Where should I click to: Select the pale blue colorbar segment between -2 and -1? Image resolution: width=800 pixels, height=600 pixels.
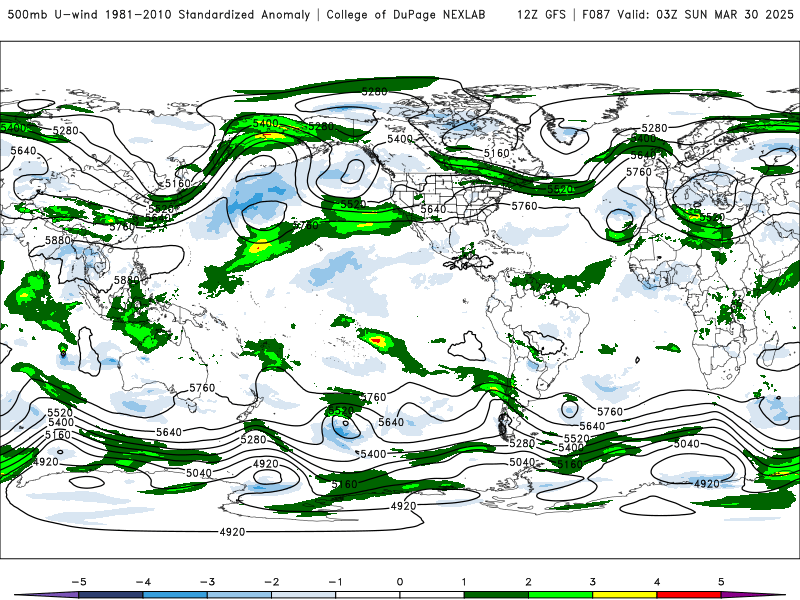[304, 595]
